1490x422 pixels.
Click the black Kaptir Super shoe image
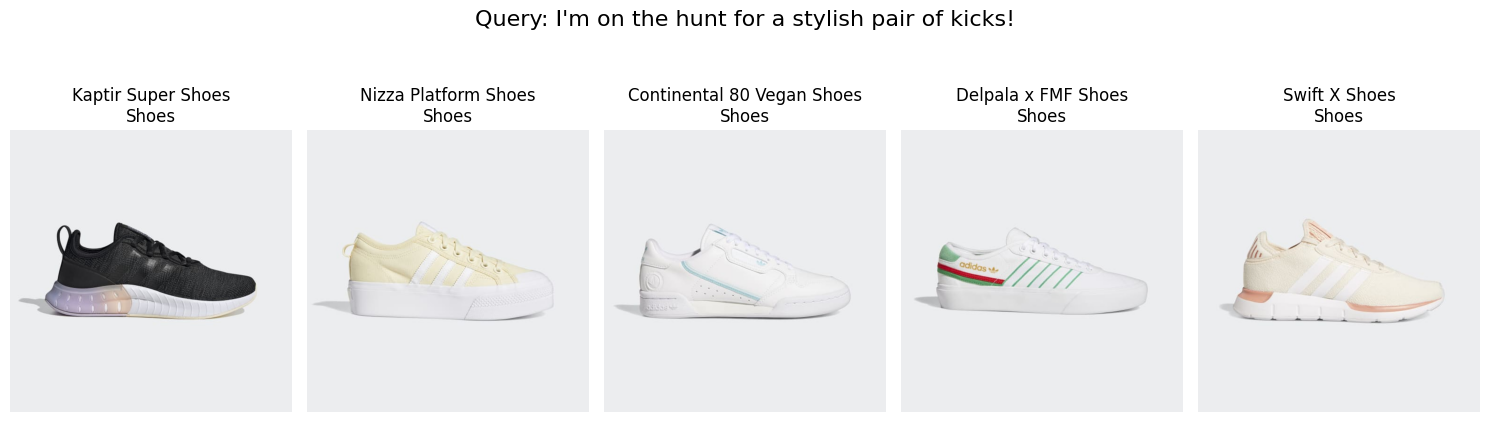151,271
